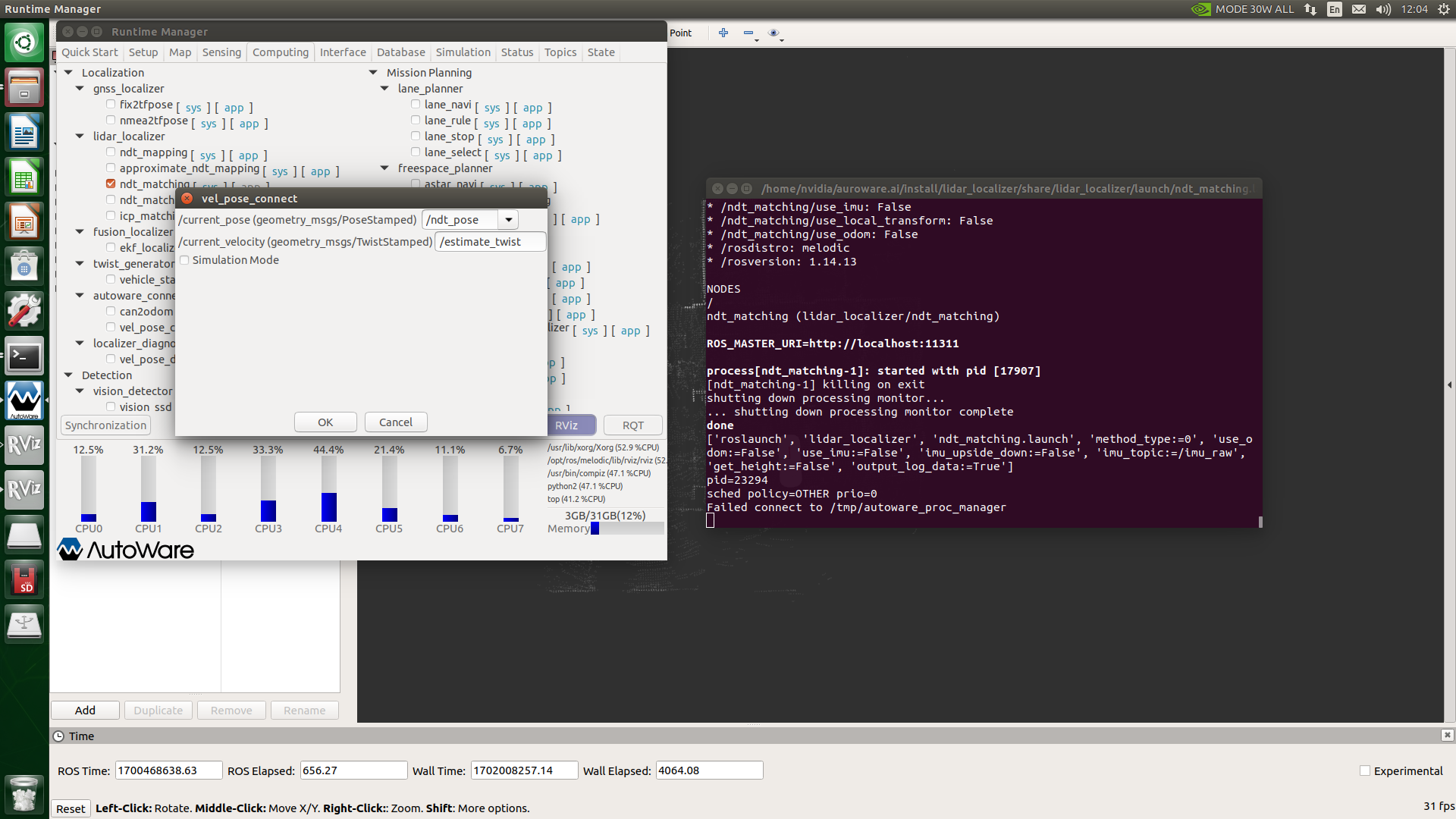Open Files manager in dock

pyautogui.click(x=24, y=86)
